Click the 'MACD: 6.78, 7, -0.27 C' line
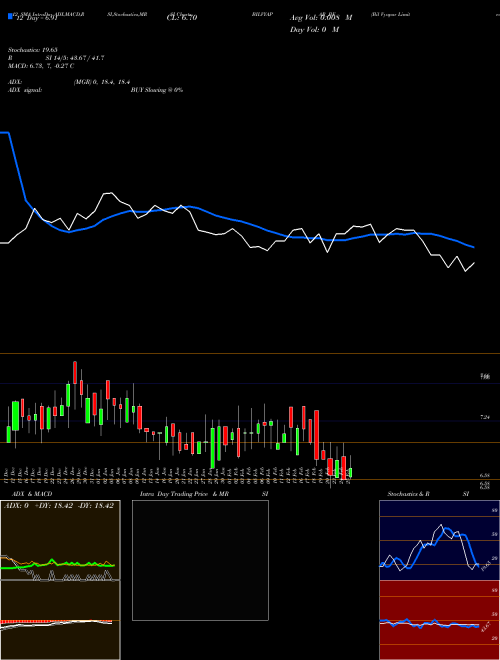Image resolution: width=500 pixels, height=660 pixels. coord(41,66)
